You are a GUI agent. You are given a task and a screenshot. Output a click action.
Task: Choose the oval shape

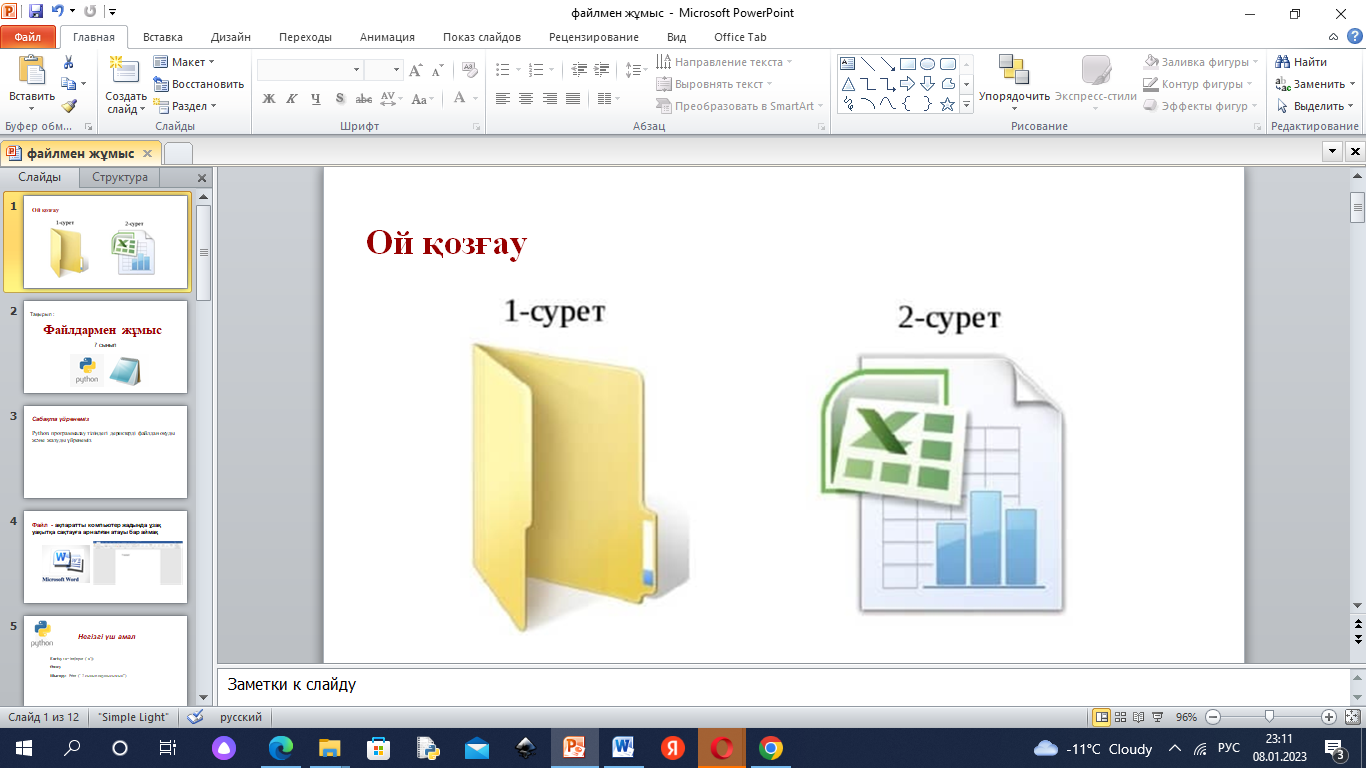tap(928, 64)
